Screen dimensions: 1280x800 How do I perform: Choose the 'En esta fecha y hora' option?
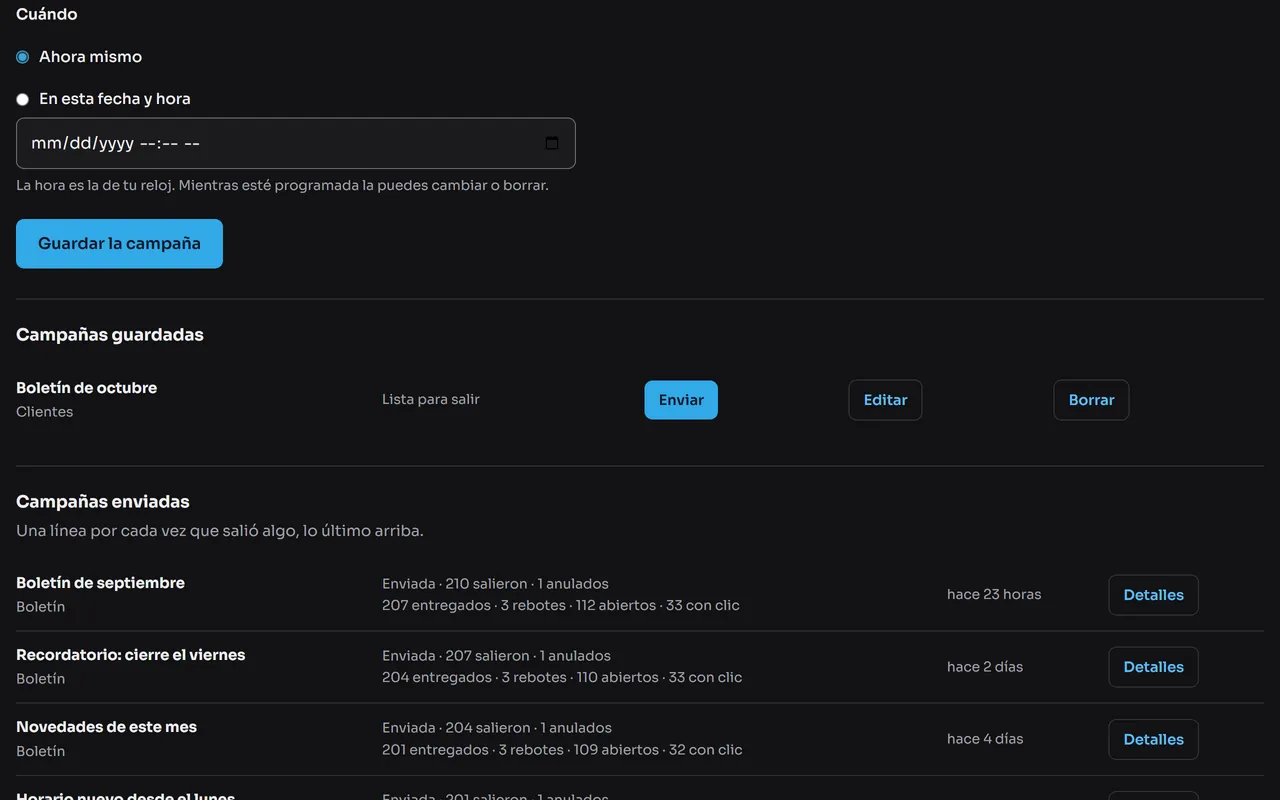pyautogui.click(x=22, y=99)
